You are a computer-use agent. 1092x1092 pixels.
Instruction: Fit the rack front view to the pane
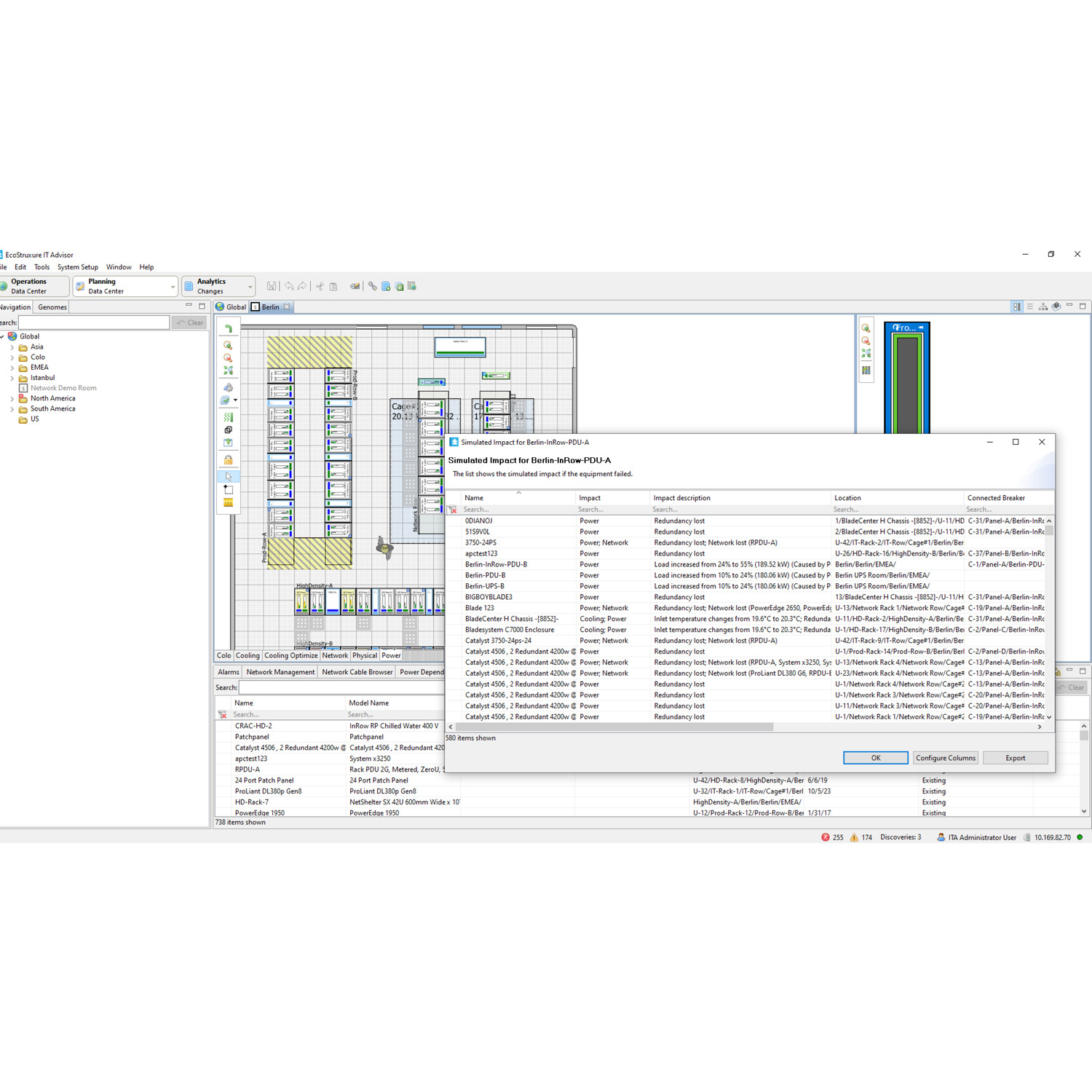[x=866, y=353]
